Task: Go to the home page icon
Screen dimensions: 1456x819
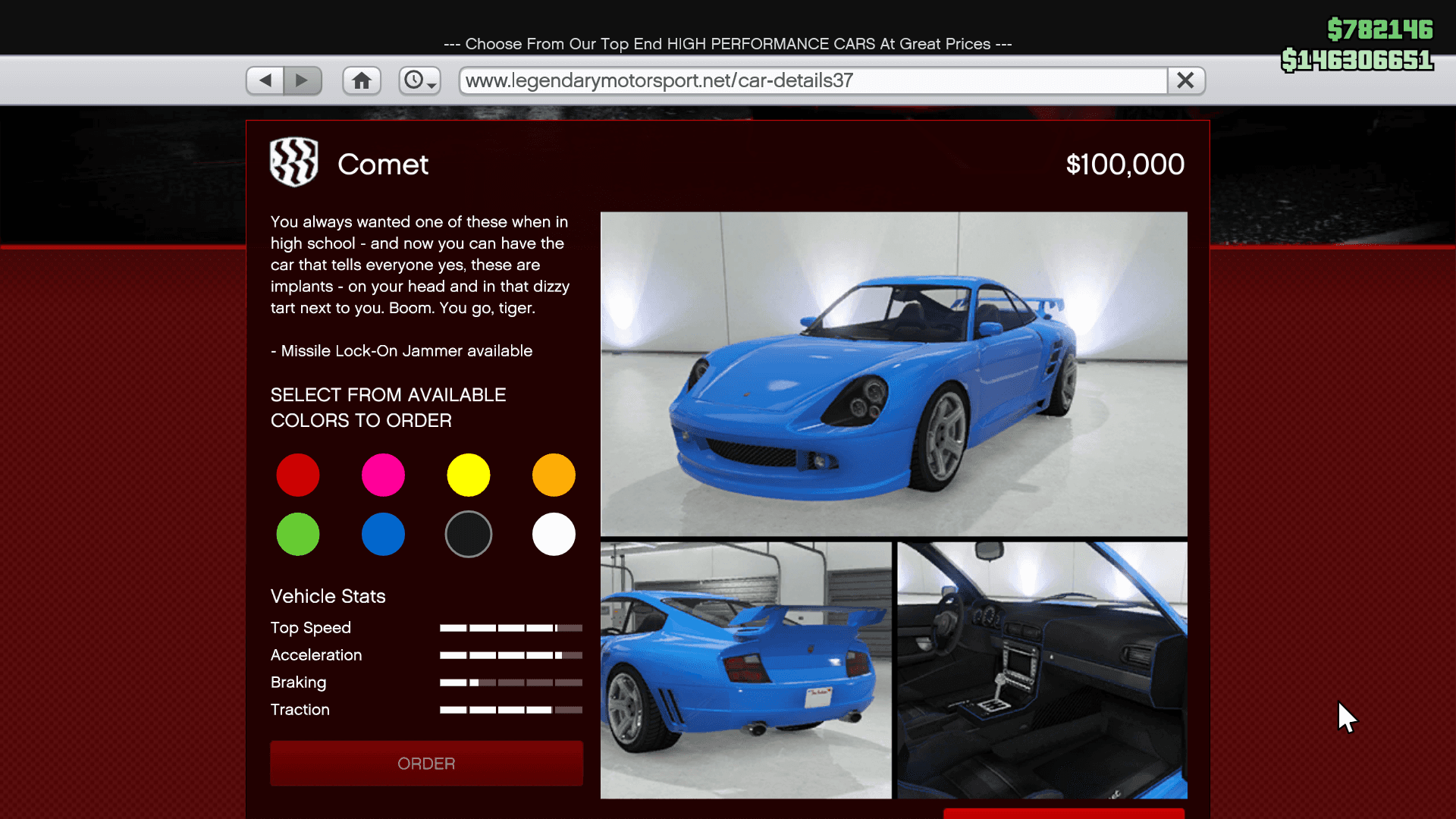Action: [x=362, y=80]
